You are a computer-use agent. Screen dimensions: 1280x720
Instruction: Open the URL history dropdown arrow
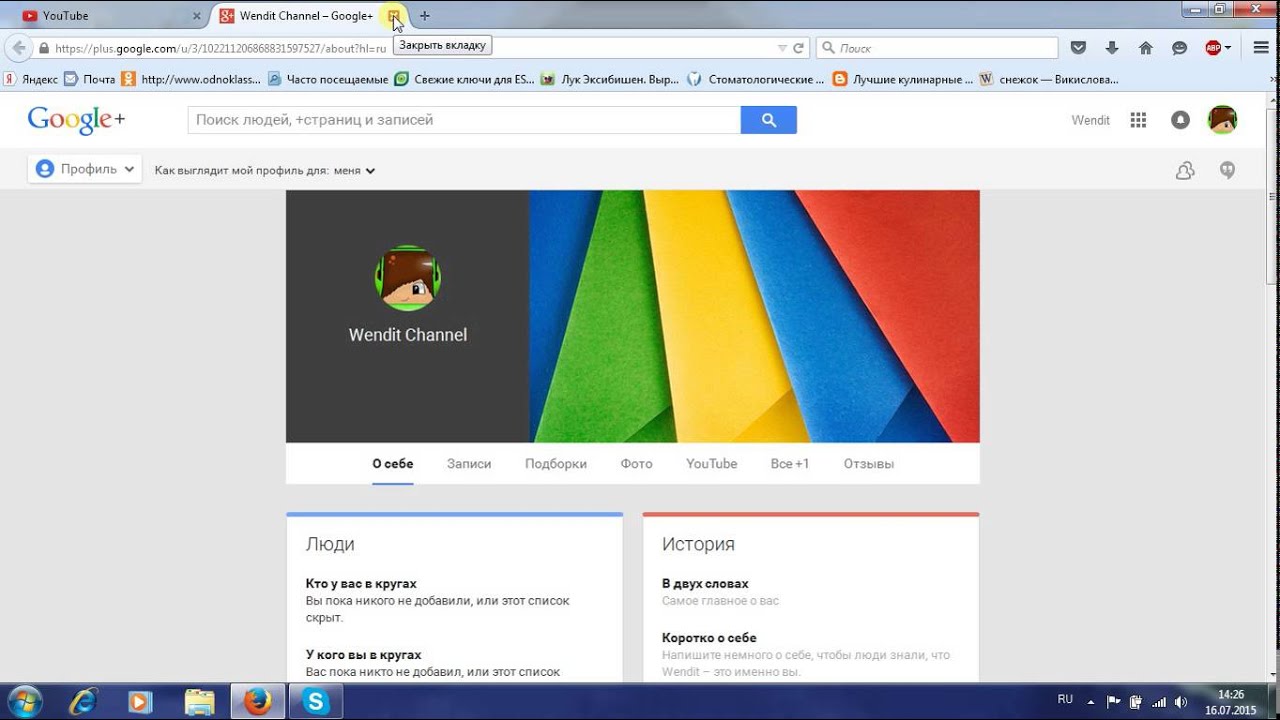click(x=782, y=47)
